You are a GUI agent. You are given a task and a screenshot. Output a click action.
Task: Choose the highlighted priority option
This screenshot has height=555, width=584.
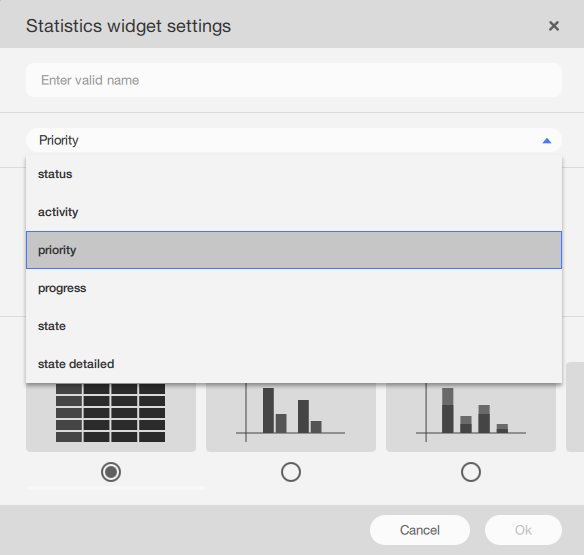294,250
